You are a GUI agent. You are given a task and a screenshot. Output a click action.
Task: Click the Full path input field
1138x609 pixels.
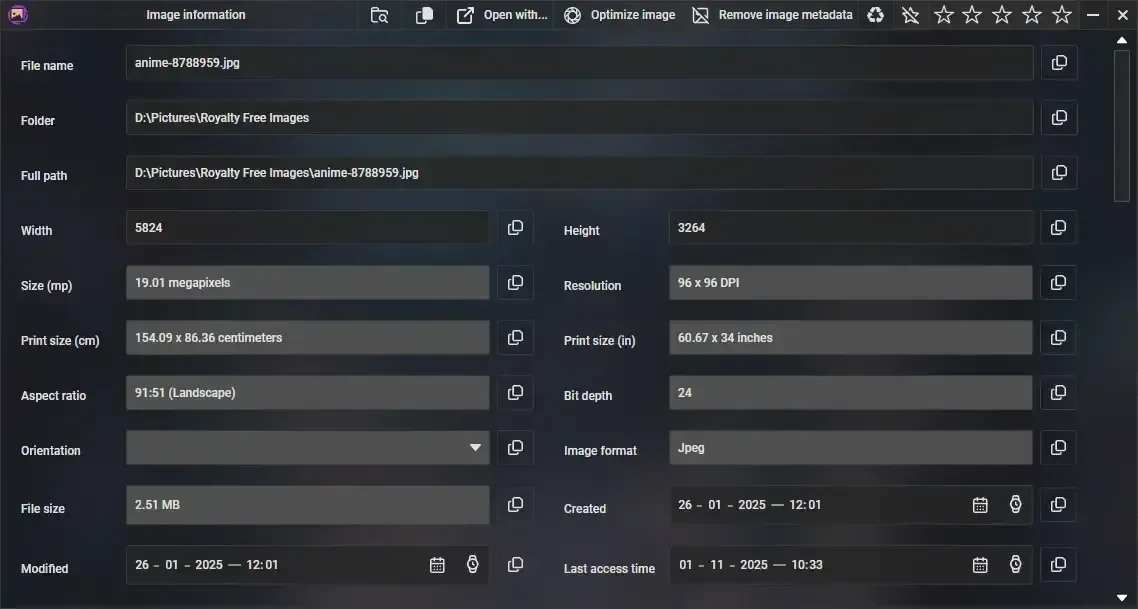(579, 173)
